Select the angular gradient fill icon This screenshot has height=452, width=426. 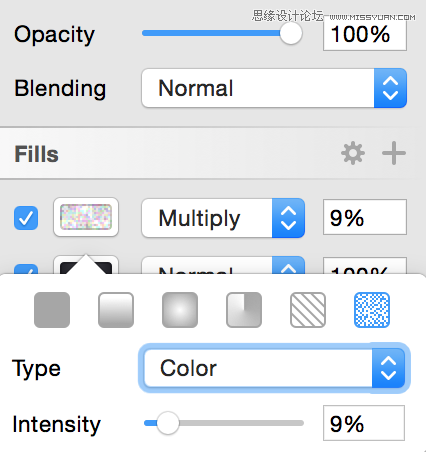pyautogui.click(x=244, y=310)
